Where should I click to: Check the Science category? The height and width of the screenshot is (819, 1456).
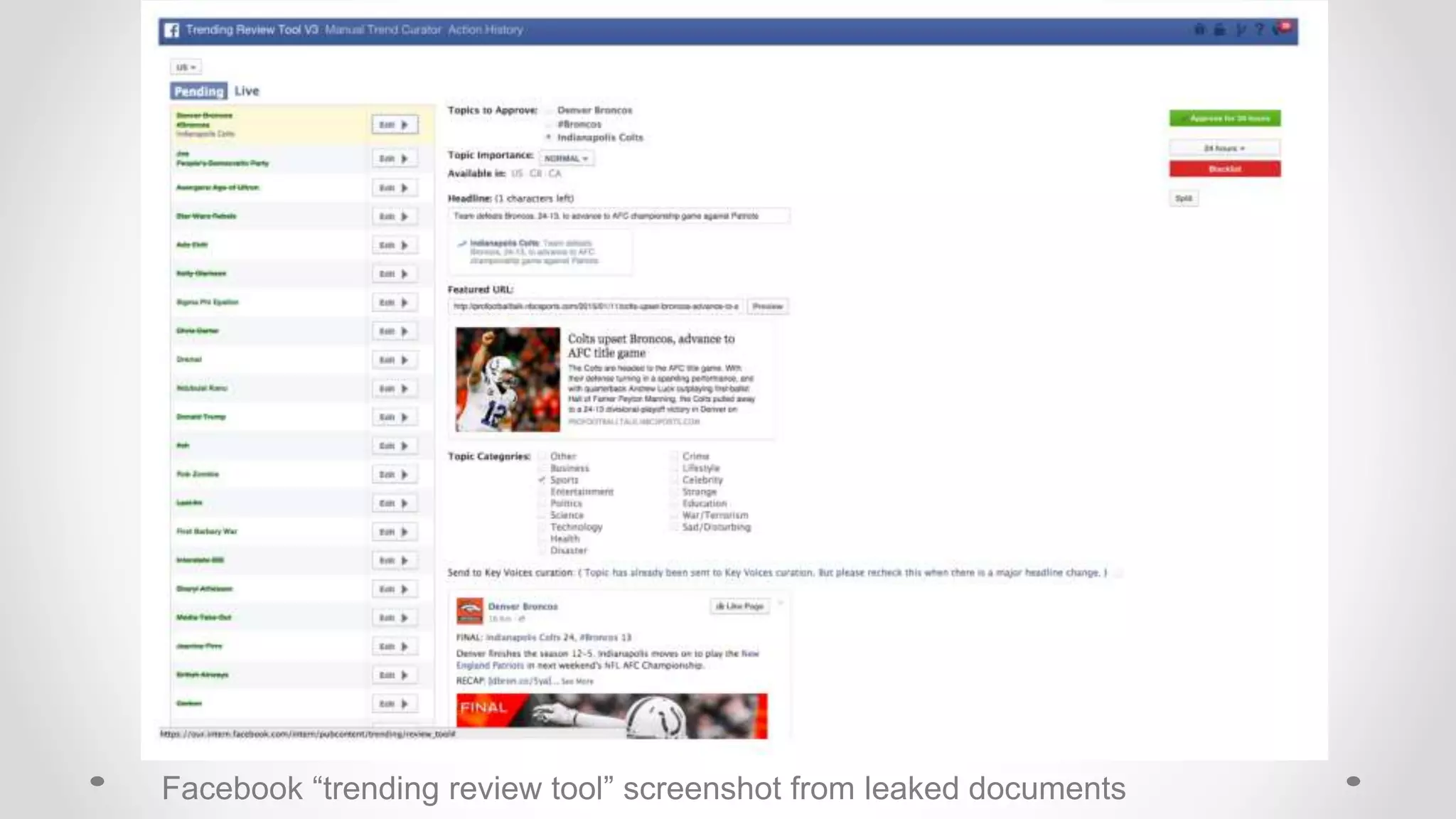[542, 515]
